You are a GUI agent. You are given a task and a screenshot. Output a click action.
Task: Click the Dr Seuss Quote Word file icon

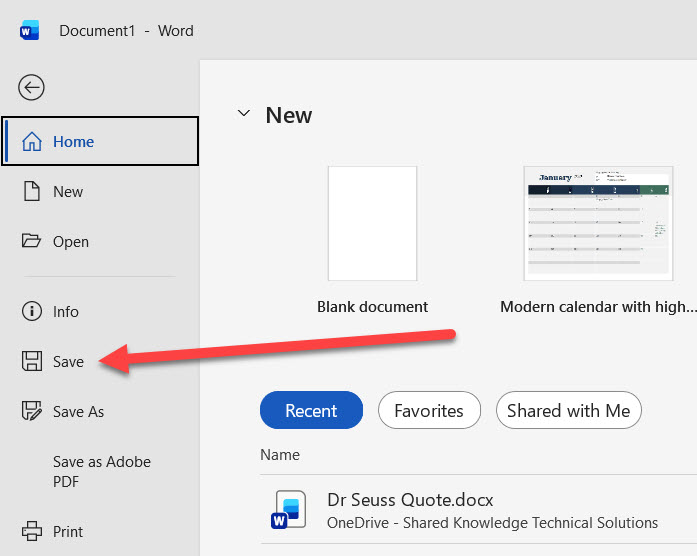tap(288, 510)
